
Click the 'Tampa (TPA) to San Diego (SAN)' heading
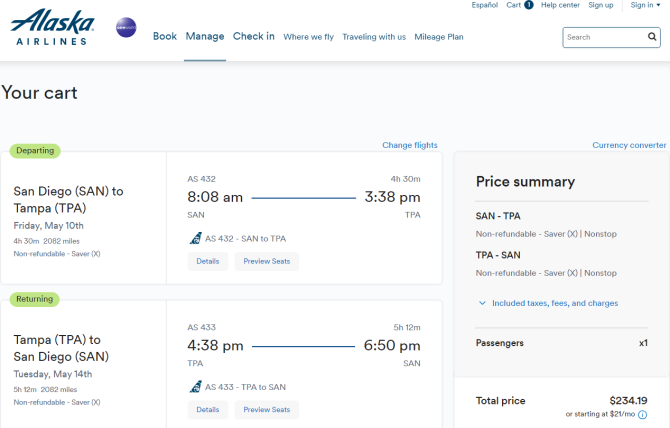click(61, 348)
